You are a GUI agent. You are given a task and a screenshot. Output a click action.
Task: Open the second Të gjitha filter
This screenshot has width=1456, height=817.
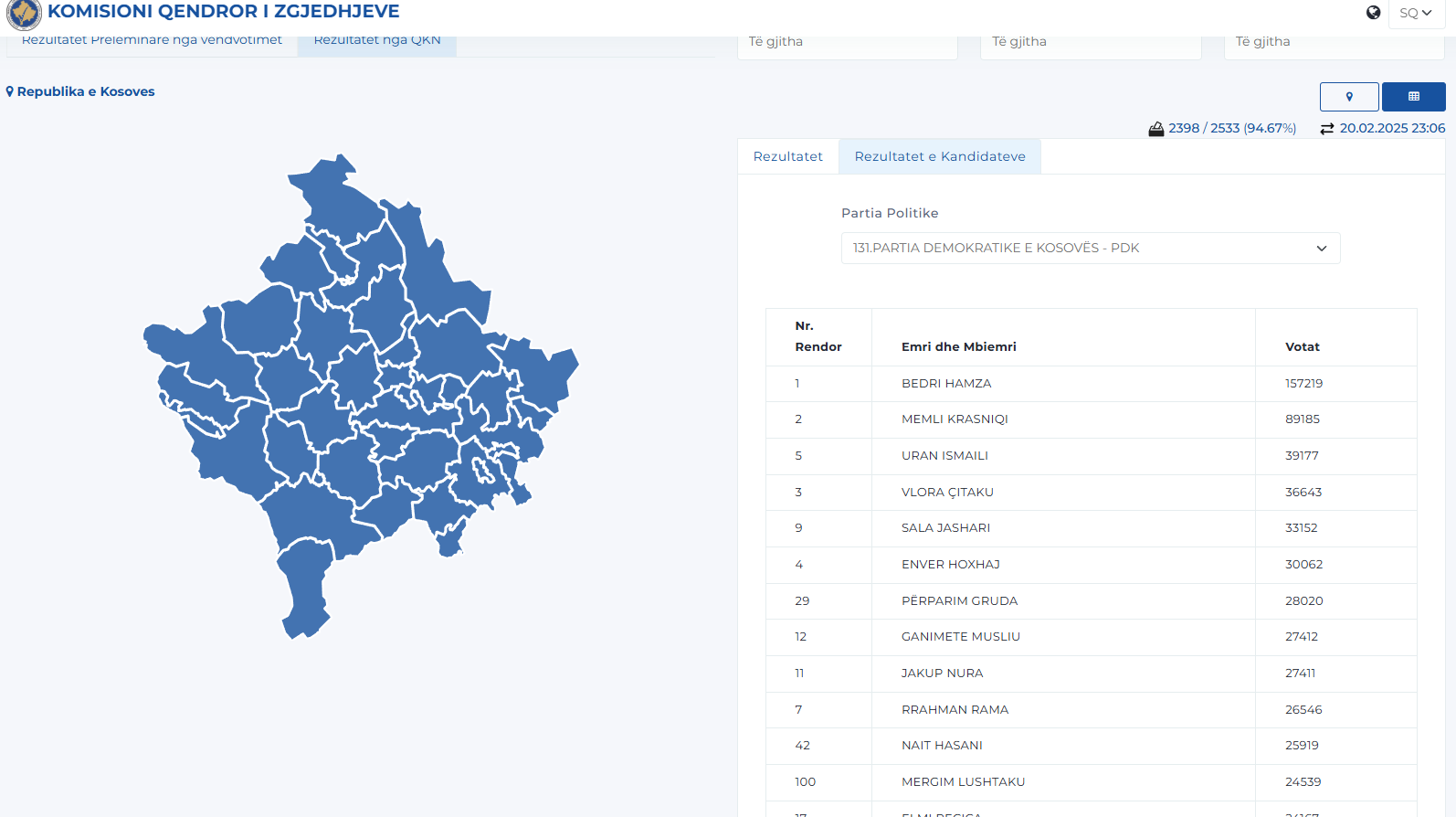click(x=1090, y=43)
